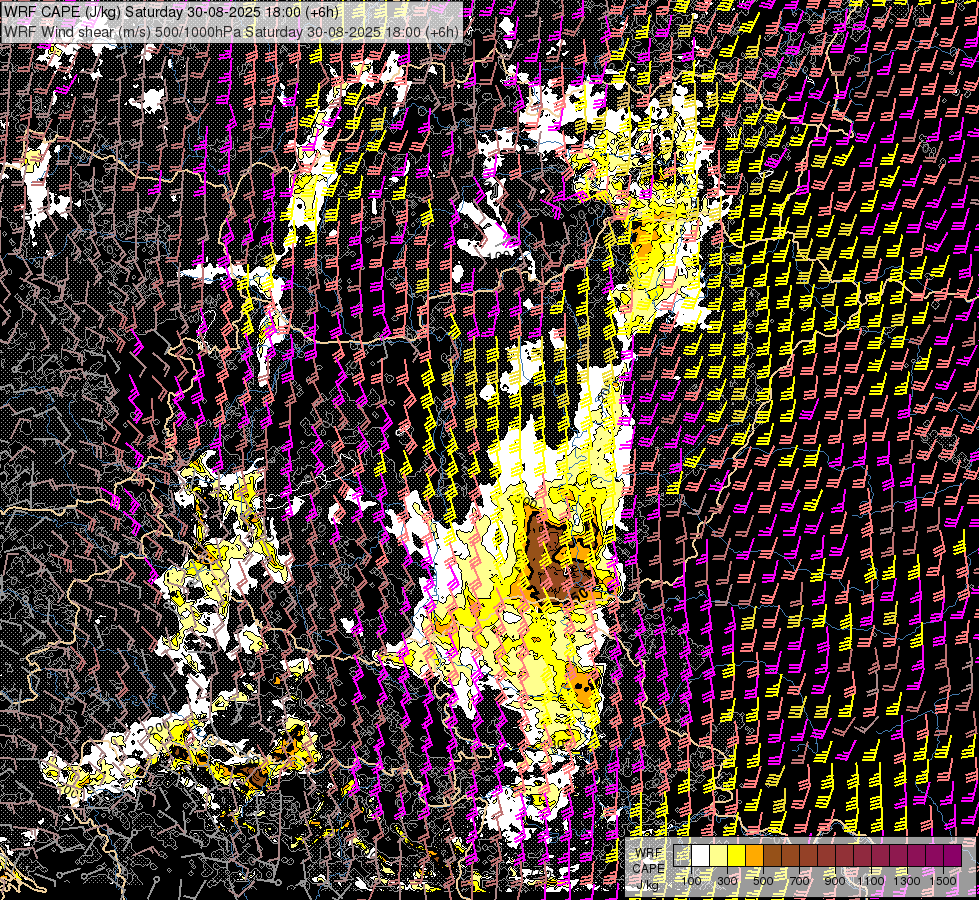Click the 200 contour label on map
Screen dimensions: 979x900
(159, 728)
